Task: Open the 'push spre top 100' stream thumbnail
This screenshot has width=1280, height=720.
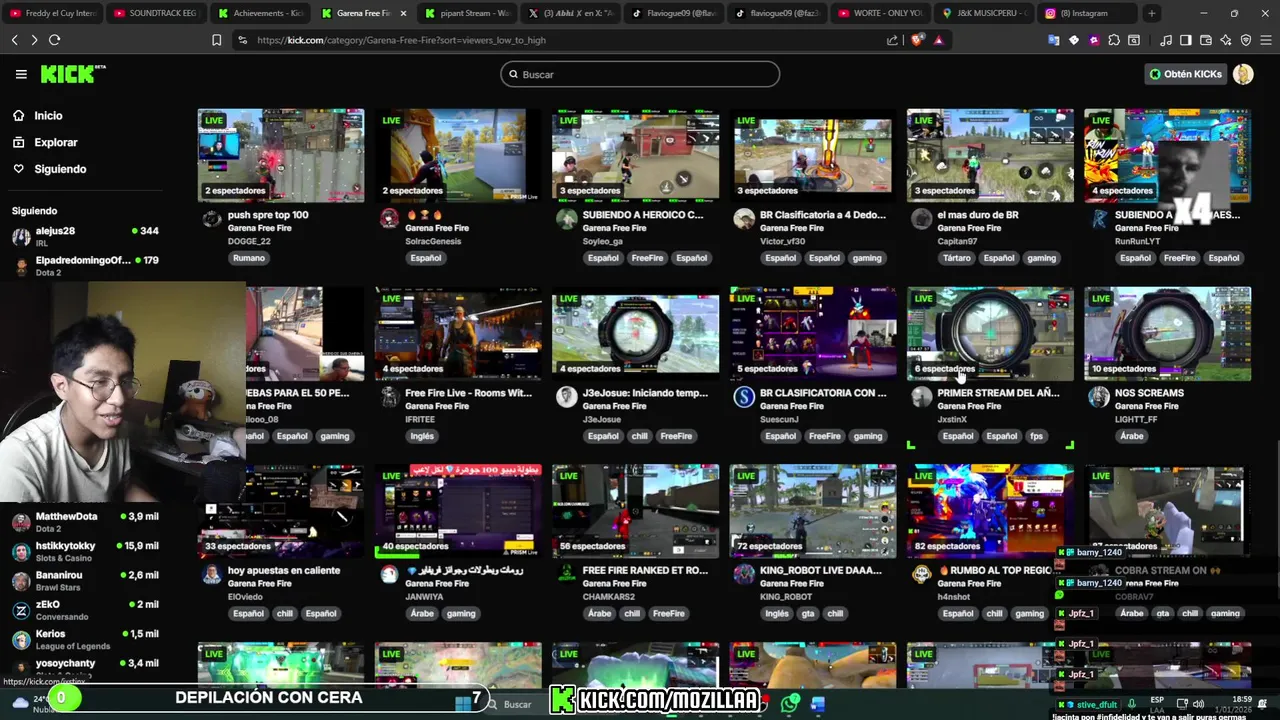Action: click(x=281, y=155)
